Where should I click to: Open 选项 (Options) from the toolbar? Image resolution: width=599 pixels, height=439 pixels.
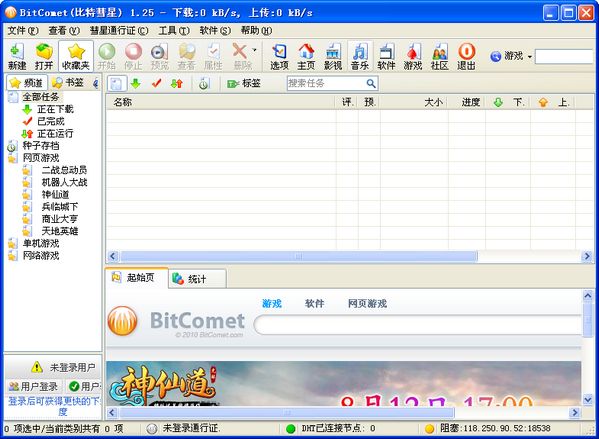point(279,57)
